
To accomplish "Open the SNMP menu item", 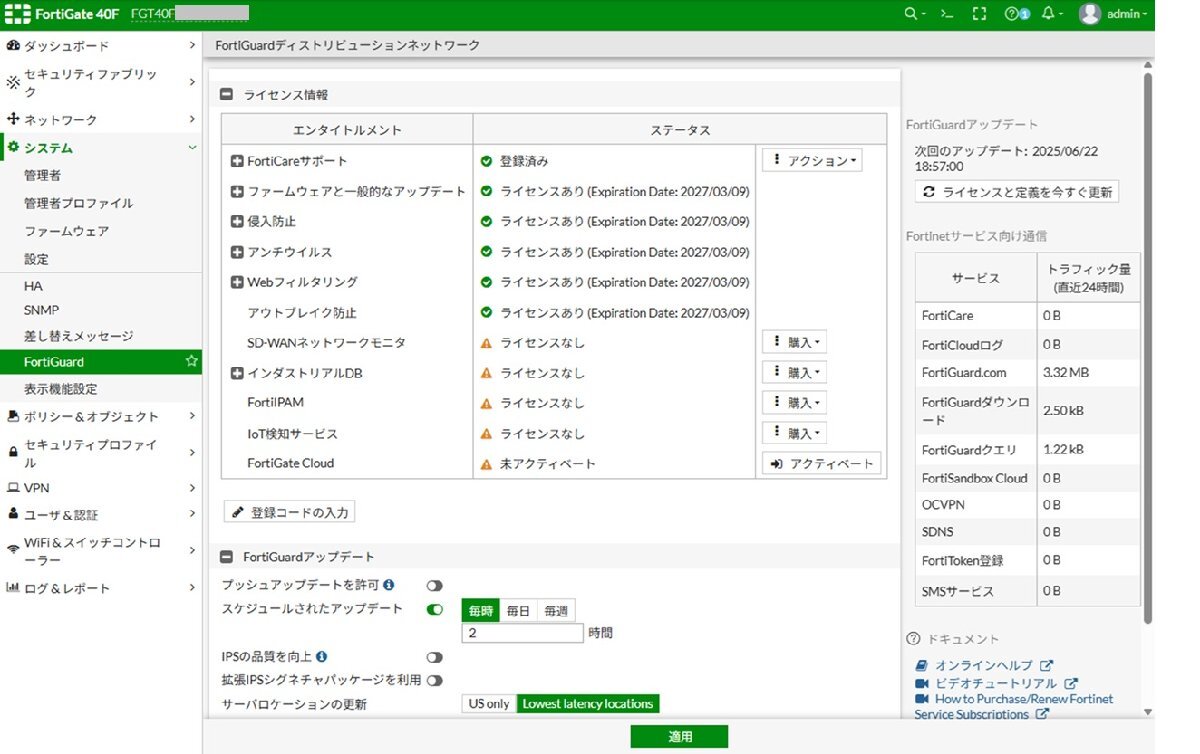I will 41,310.
